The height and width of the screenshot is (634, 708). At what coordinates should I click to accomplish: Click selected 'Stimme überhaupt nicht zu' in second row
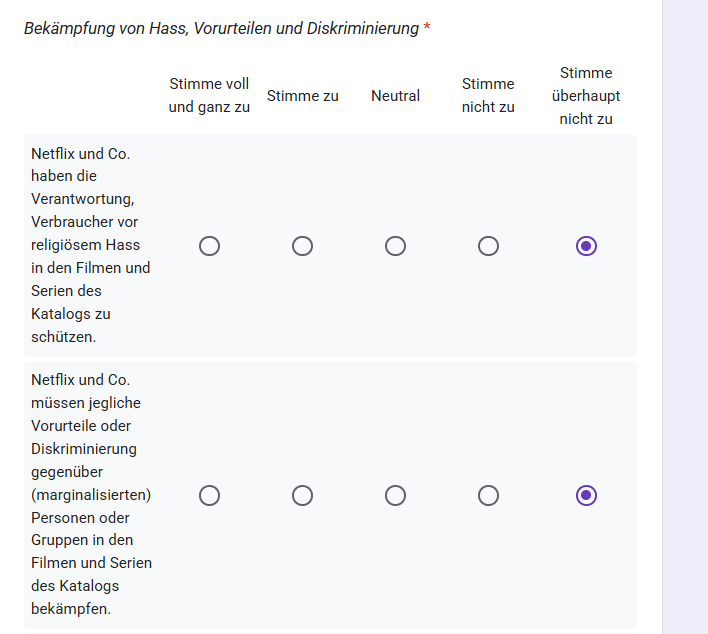(586, 495)
